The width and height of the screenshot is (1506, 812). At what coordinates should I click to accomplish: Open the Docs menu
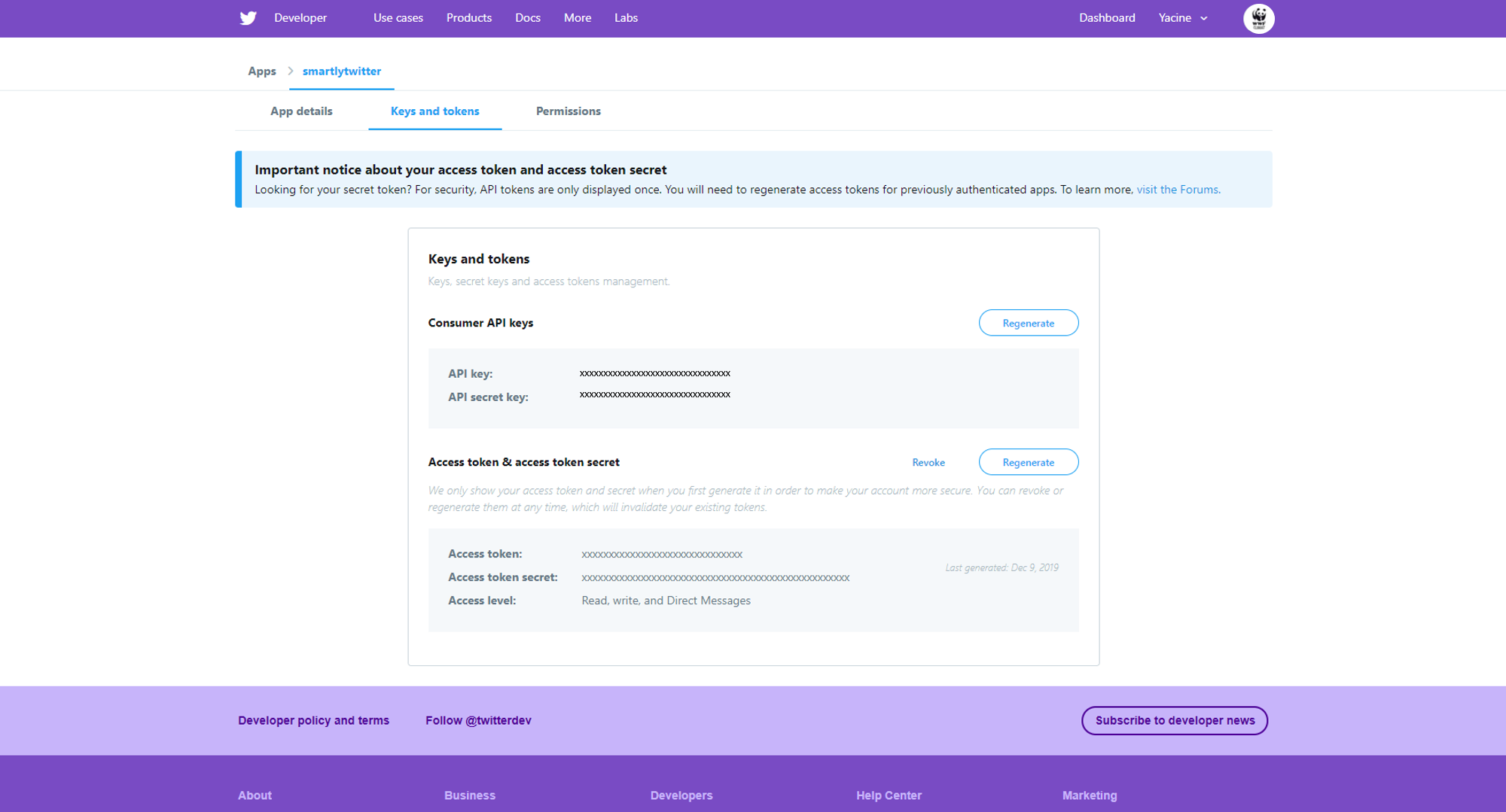(528, 18)
